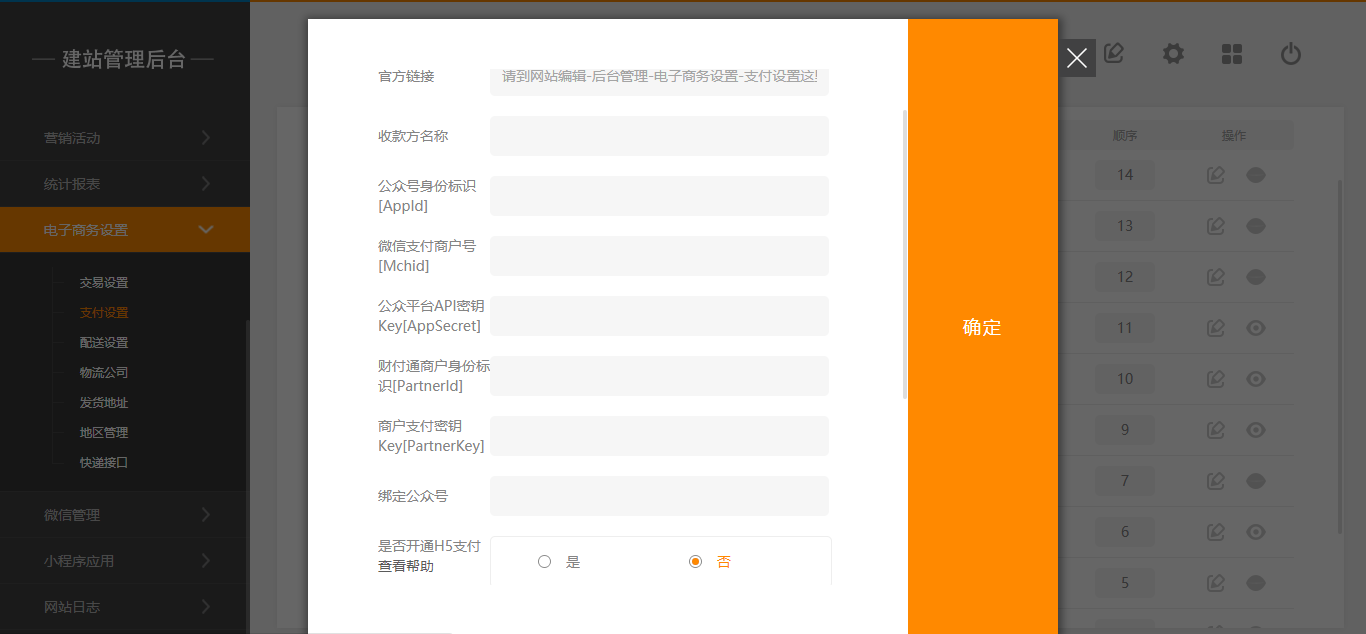Click the orange 确定 confirm button
The width and height of the screenshot is (1366, 634).
pos(982,327)
